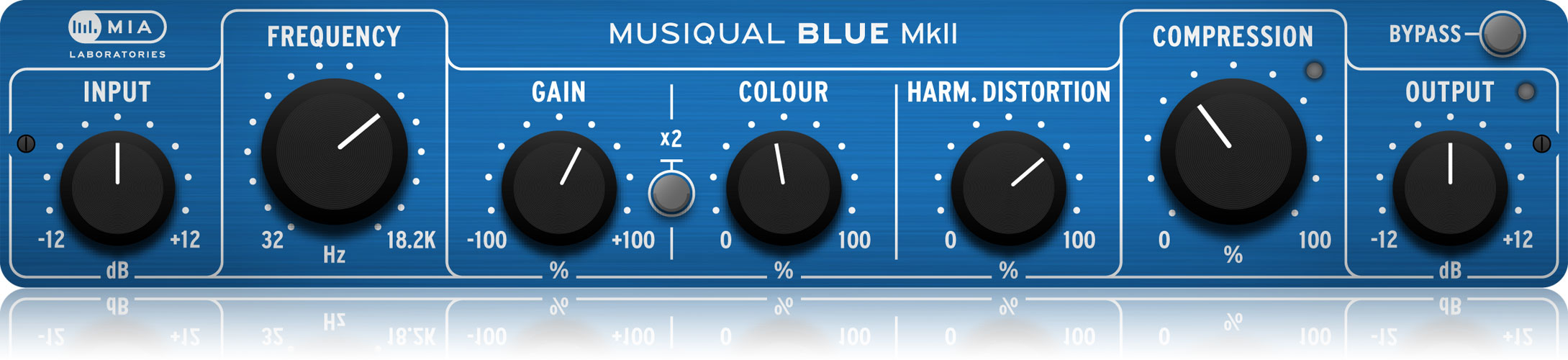This screenshot has width=1568, height=360.
Task: Click the Musiqual Blue MkII title
Action: coord(783,34)
